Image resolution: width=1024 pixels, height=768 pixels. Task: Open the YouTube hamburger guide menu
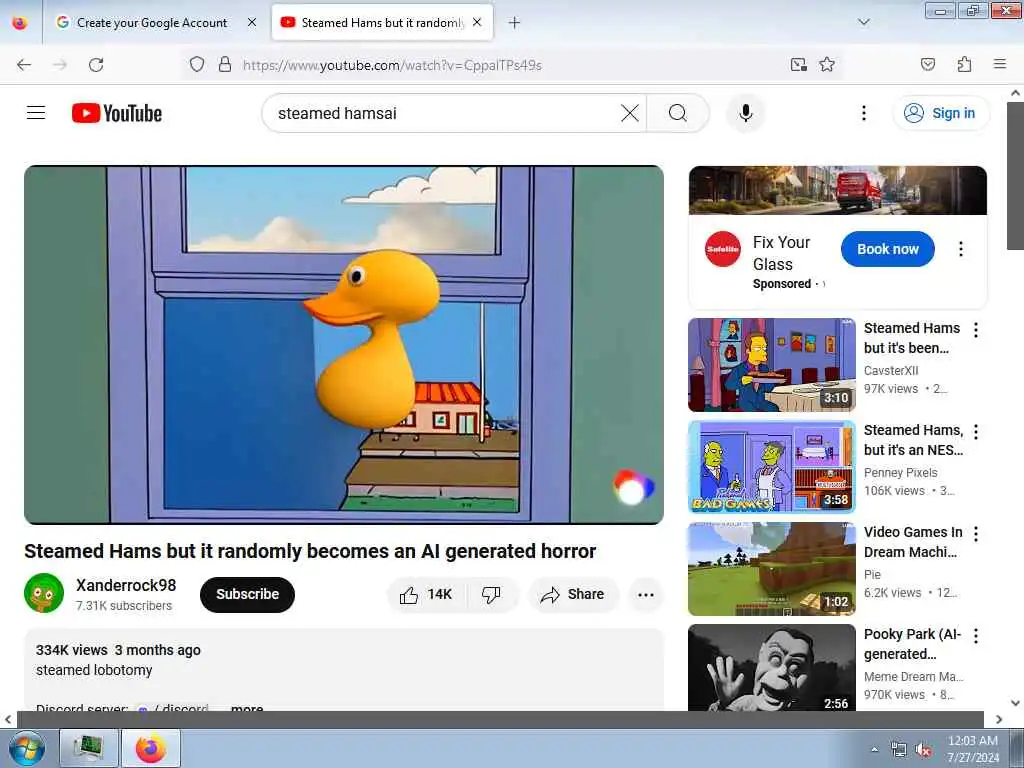coord(36,113)
